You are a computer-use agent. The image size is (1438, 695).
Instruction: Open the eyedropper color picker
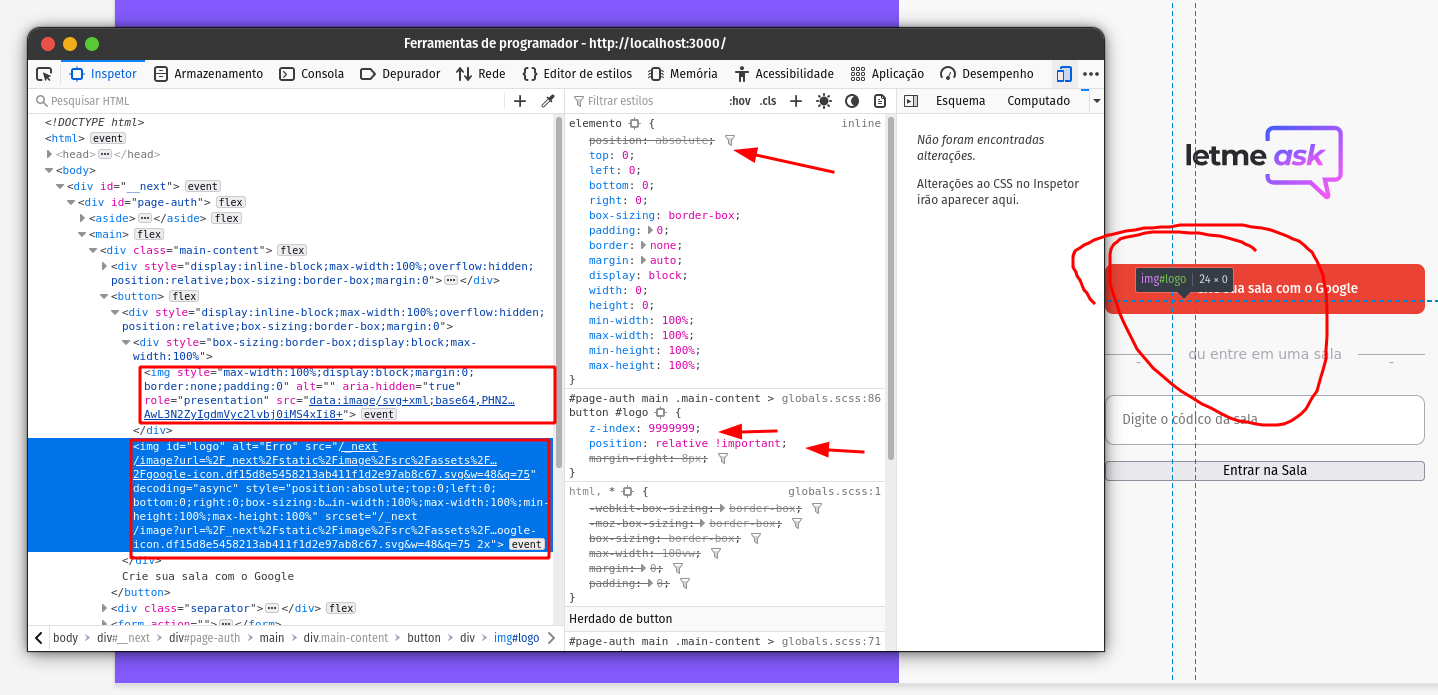point(548,101)
